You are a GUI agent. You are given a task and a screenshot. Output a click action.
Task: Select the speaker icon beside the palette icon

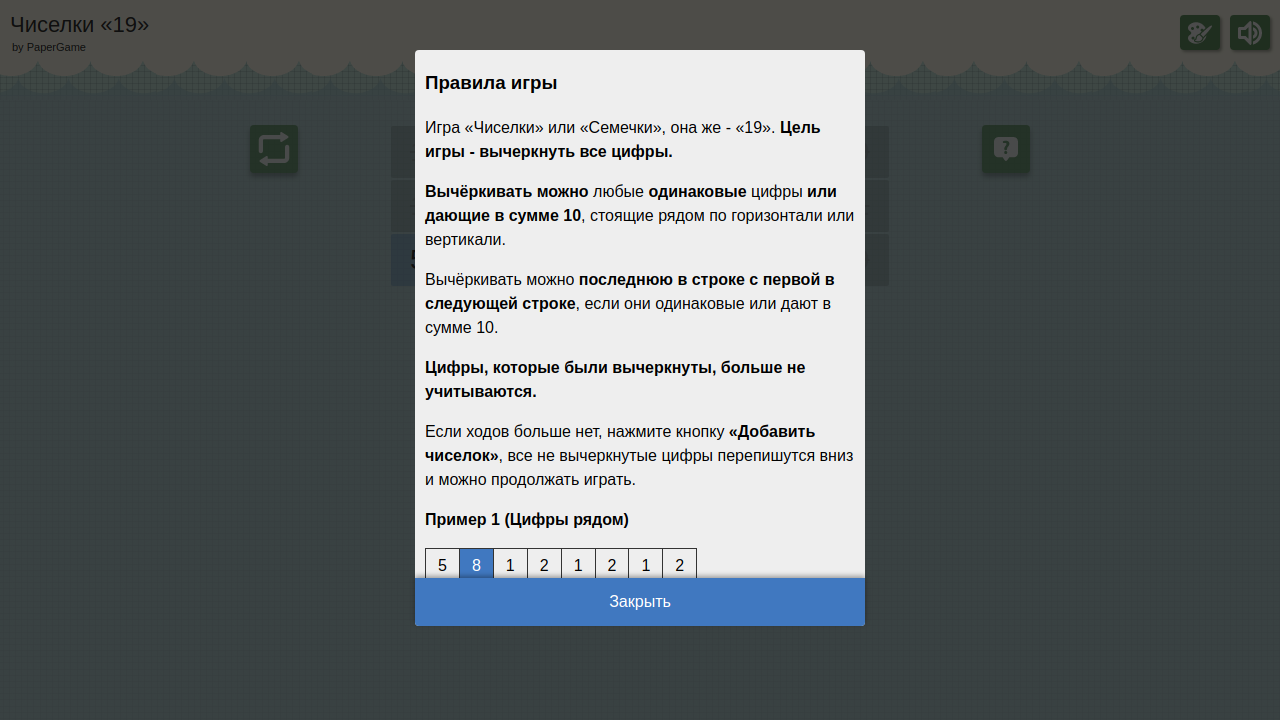pyautogui.click(x=1250, y=32)
